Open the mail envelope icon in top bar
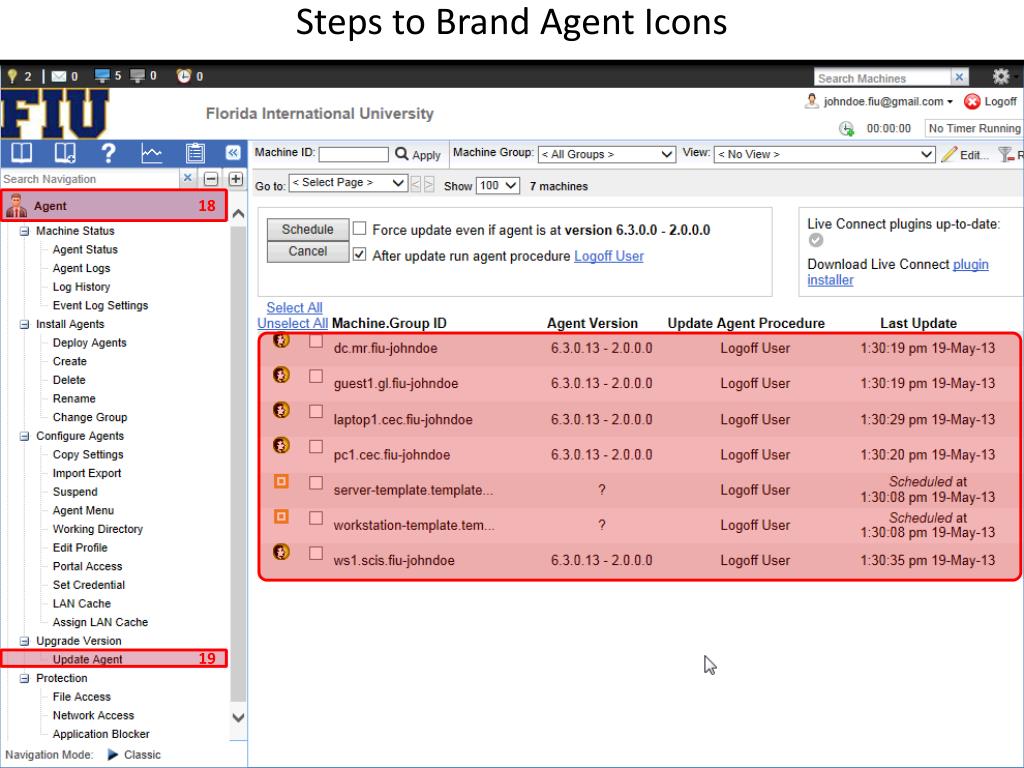The image size is (1024, 768). pyautogui.click(x=59, y=76)
